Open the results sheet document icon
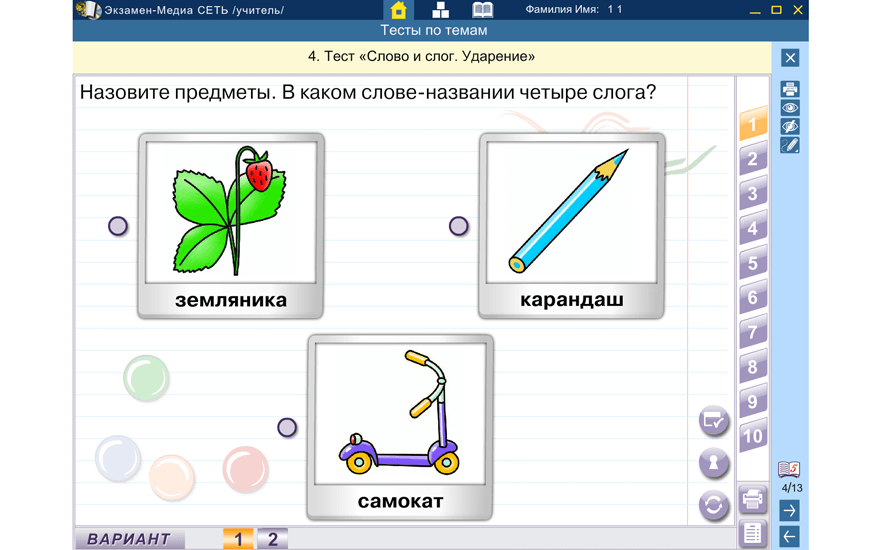This screenshot has height=550, width=880. click(x=753, y=534)
